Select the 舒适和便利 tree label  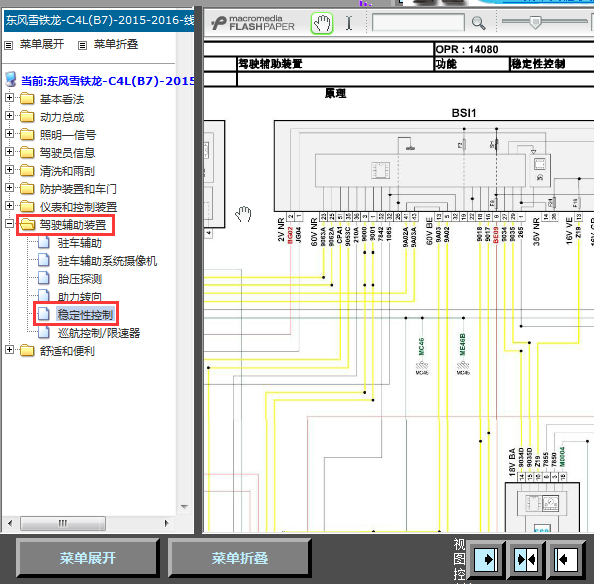(x=67, y=351)
